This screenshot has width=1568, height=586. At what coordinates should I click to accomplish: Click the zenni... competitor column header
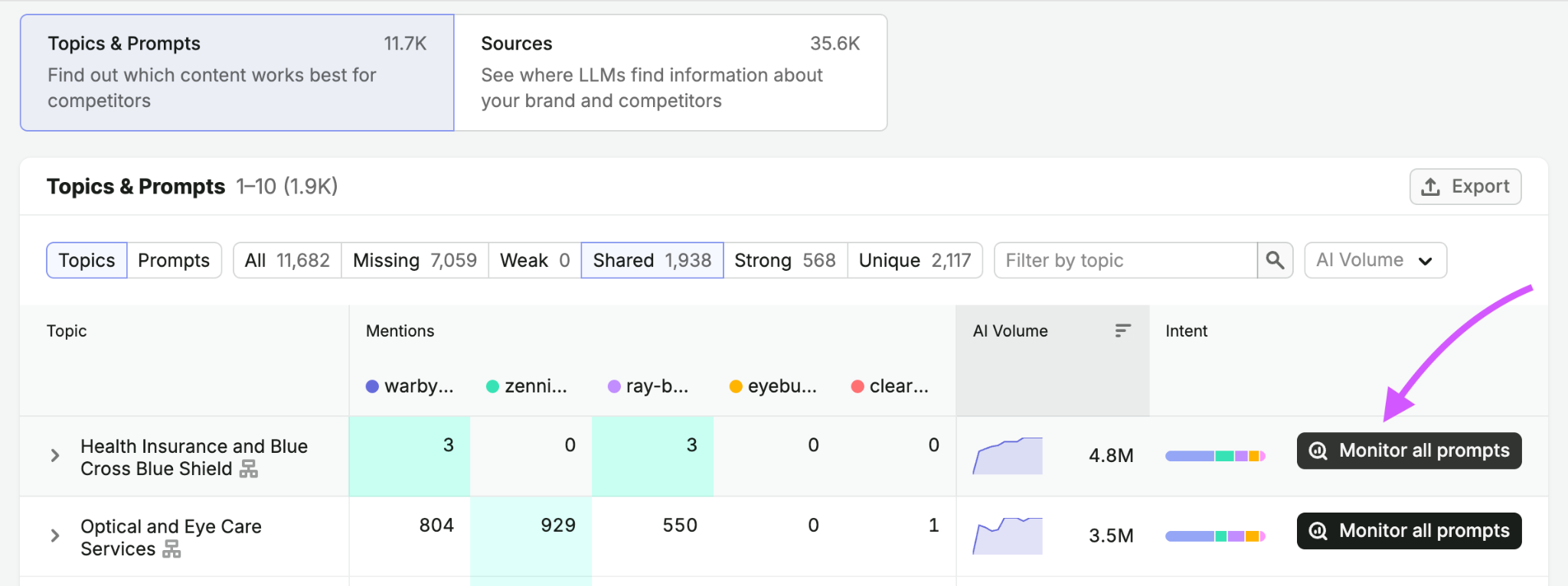527,386
